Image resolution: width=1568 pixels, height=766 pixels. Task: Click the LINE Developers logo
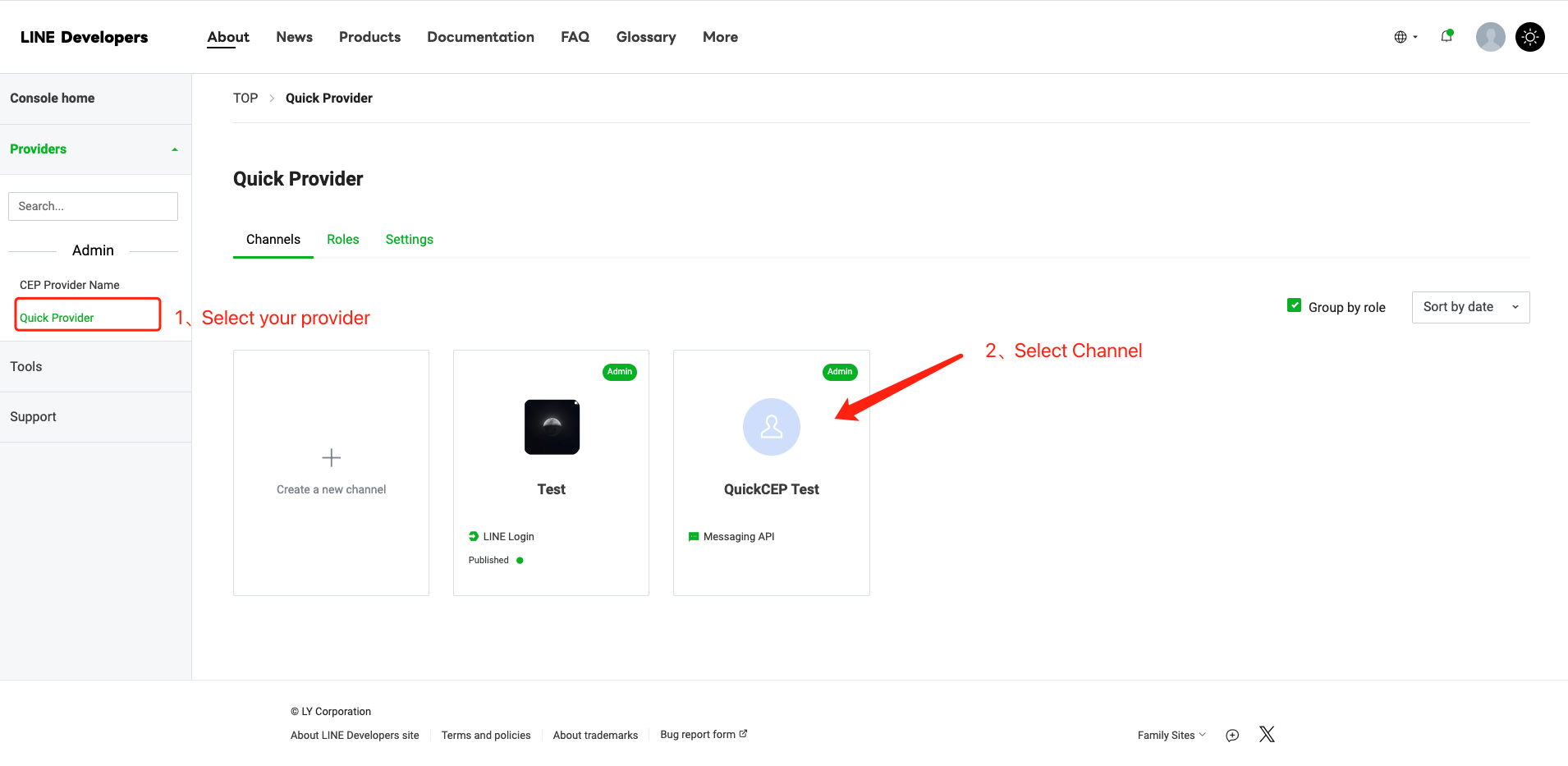pos(85,37)
